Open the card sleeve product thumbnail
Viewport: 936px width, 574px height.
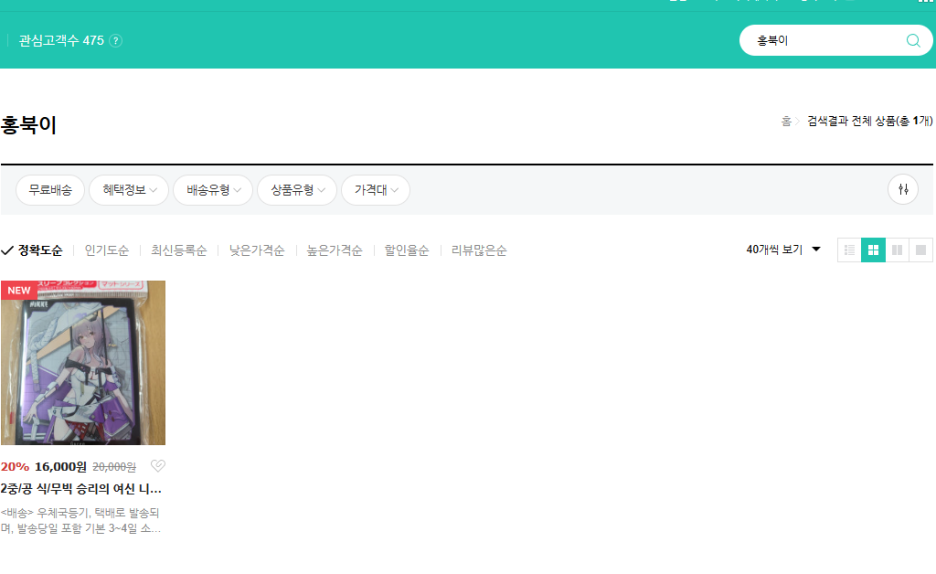point(83,363)
